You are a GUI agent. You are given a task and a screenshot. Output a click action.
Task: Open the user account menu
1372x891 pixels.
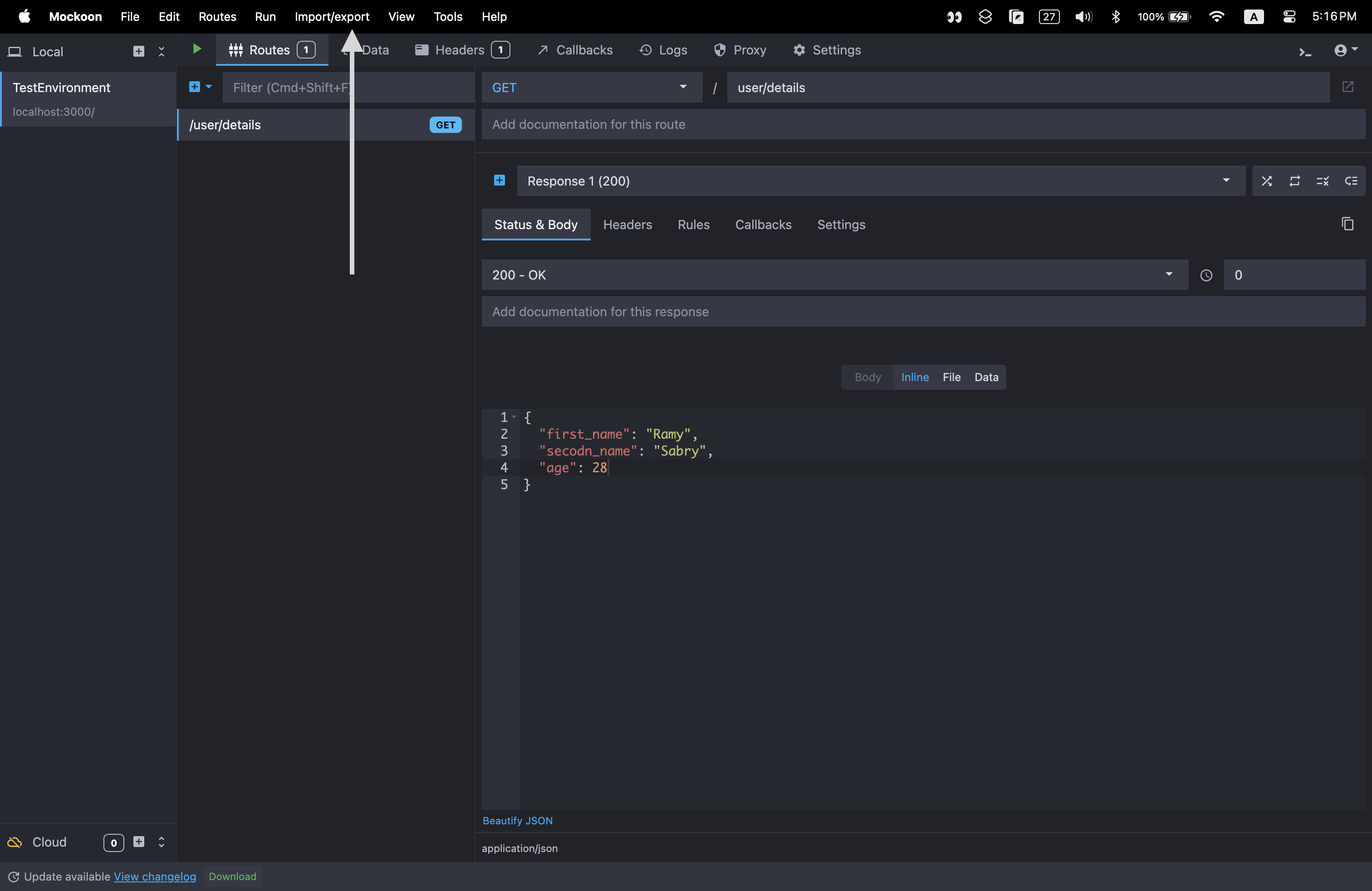(x=1346, y=50)
